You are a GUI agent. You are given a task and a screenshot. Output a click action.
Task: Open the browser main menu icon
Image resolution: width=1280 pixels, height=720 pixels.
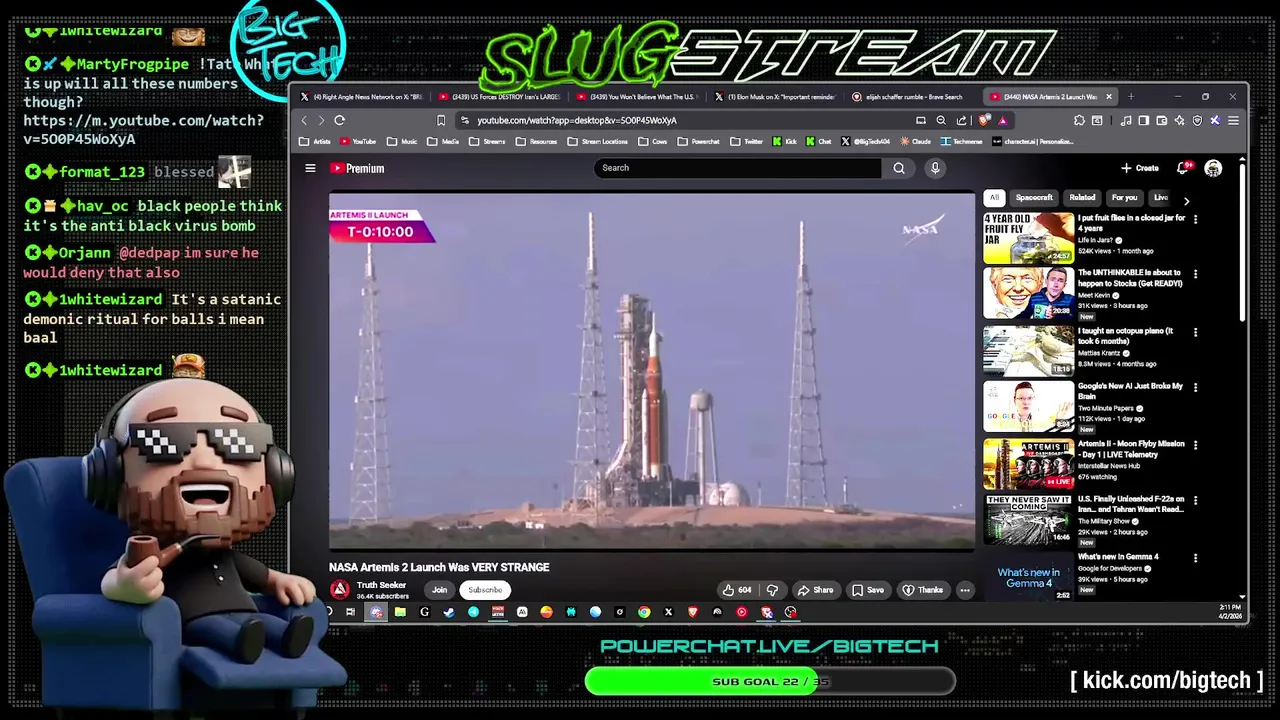pyautogui.click(x=1233, y=120)
